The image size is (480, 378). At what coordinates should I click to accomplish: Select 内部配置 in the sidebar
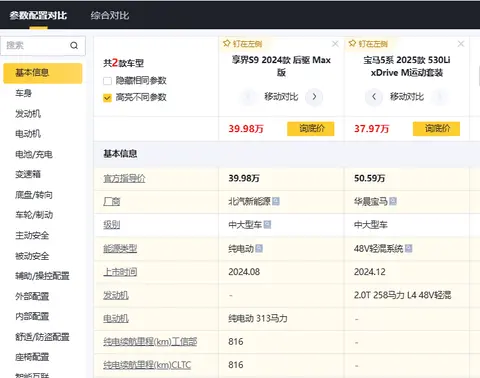32,316
